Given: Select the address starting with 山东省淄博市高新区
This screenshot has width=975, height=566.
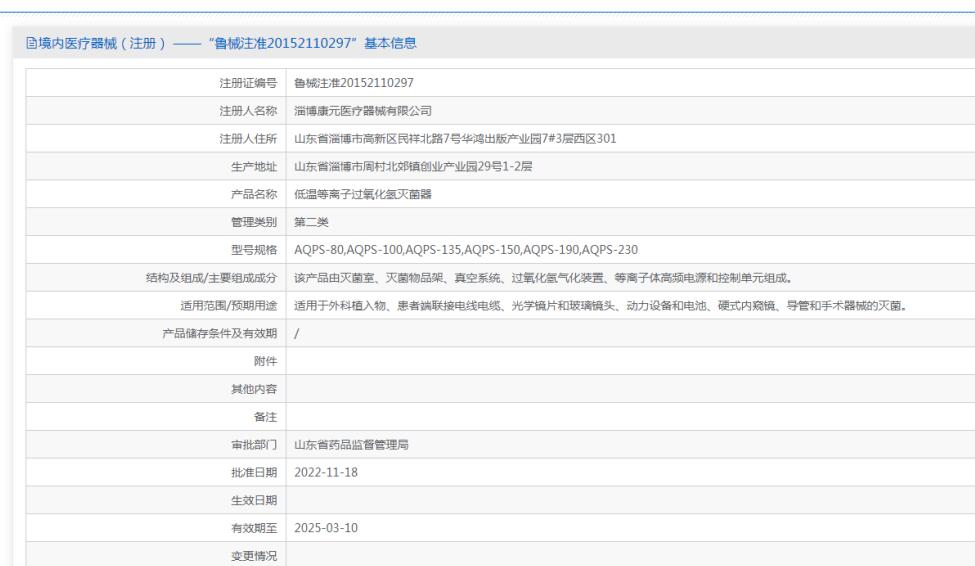Looking at the screenshot, I should coord(455,139).
